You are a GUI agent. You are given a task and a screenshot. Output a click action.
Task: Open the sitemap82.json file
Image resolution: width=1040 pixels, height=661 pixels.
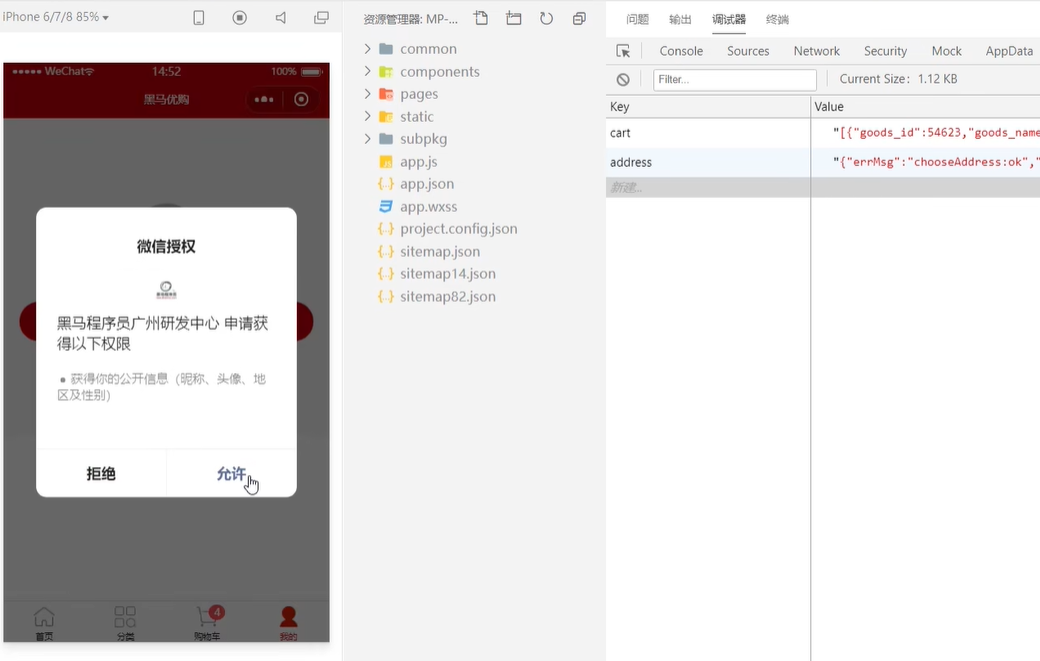448,296
